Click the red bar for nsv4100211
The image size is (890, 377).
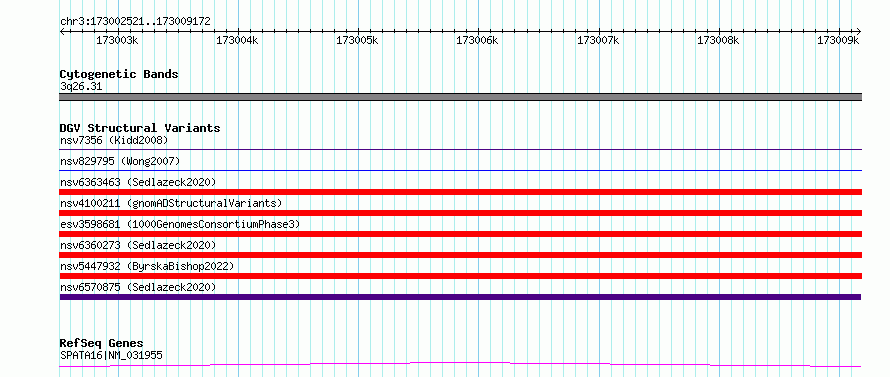coord(461,213)
